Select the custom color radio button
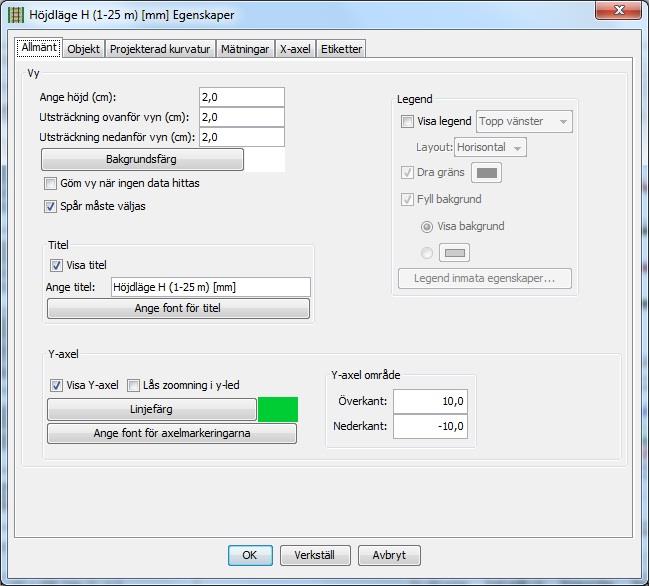This screenshot has width=650, height=586. pyautogui.click(x=427, y=253)
